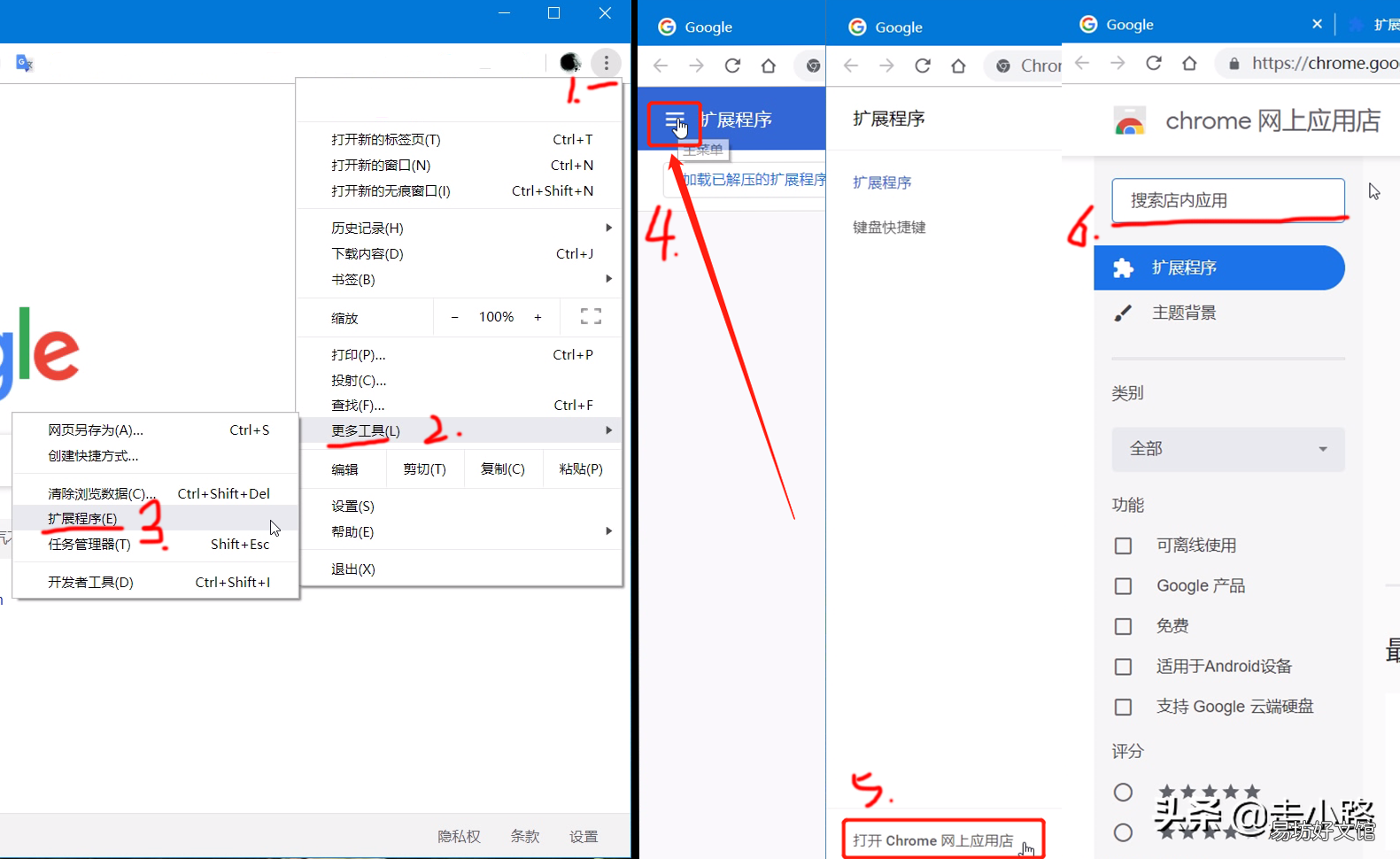Click fullscreen icon in zoom row
The height and width of the screenshot is (859, 1400).
[x=591, y=317]
